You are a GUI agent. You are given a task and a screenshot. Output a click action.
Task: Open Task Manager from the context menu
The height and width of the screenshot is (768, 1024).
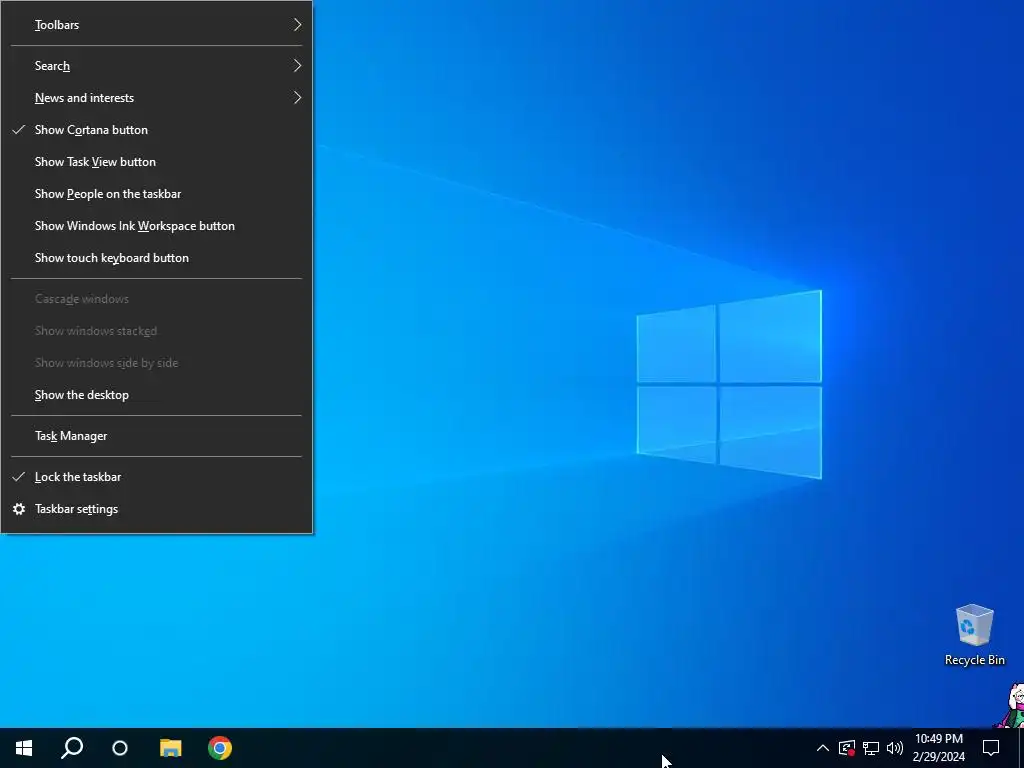coord(157,436)
